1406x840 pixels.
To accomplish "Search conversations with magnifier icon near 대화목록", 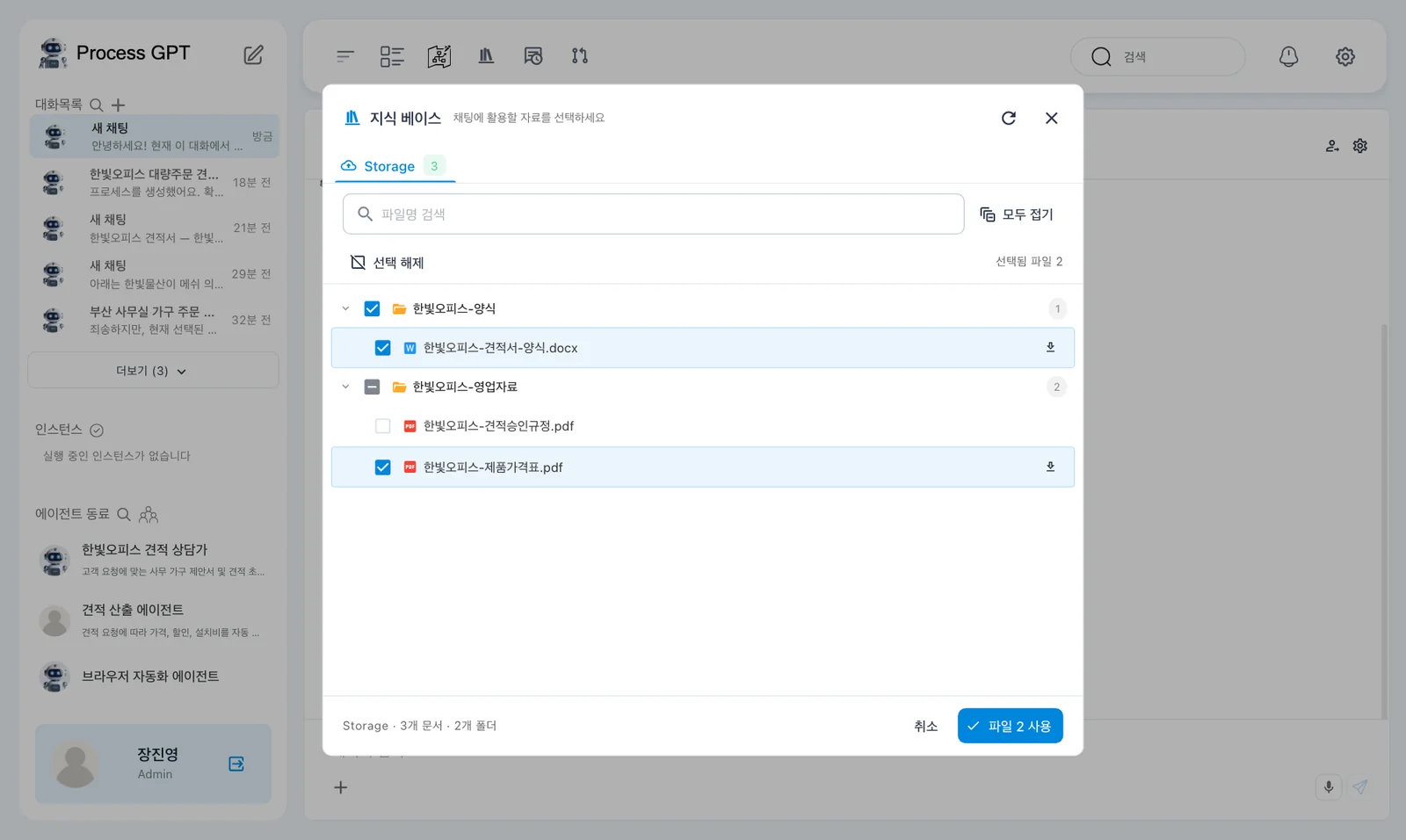I will pos(97,105).
